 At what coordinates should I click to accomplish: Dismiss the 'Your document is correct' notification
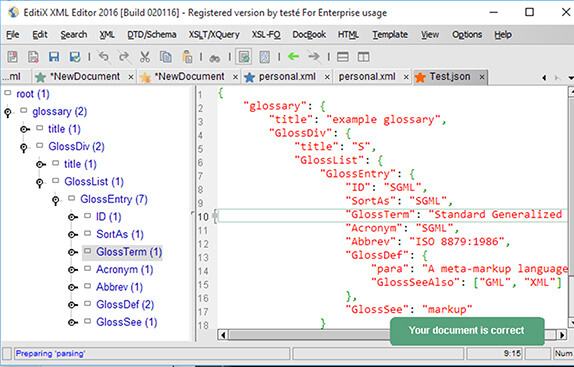click(x=467, y=331)
